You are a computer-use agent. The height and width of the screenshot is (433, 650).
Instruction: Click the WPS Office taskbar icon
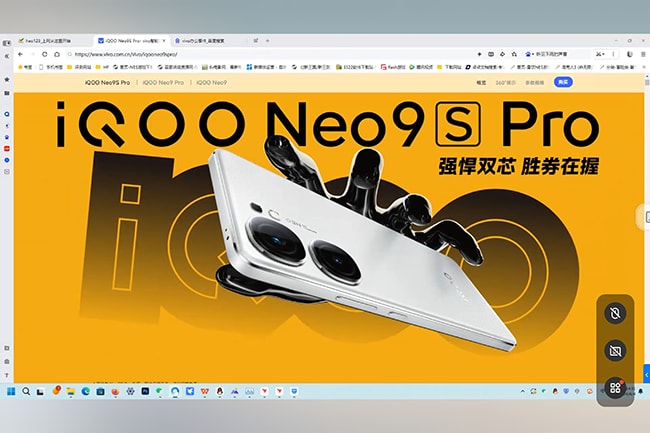204,390
